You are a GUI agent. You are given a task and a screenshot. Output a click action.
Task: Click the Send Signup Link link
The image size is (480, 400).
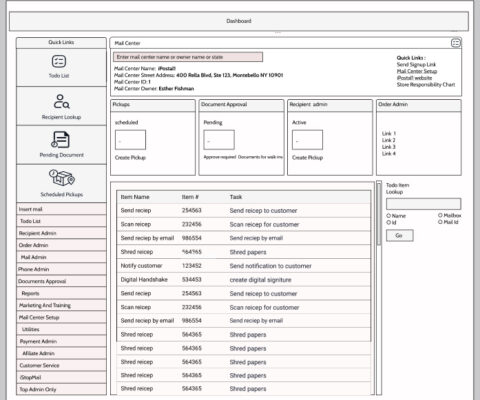[416, 65]
